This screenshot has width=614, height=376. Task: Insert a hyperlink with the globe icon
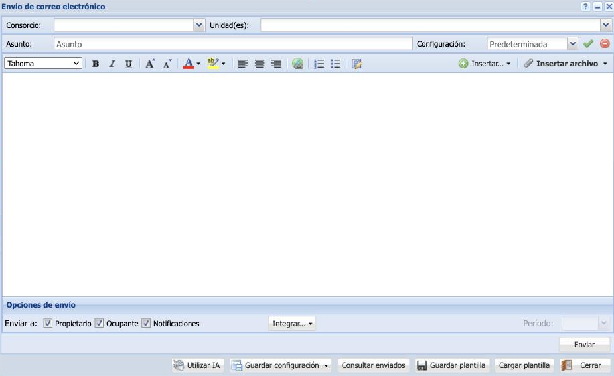tap(297, 63)
